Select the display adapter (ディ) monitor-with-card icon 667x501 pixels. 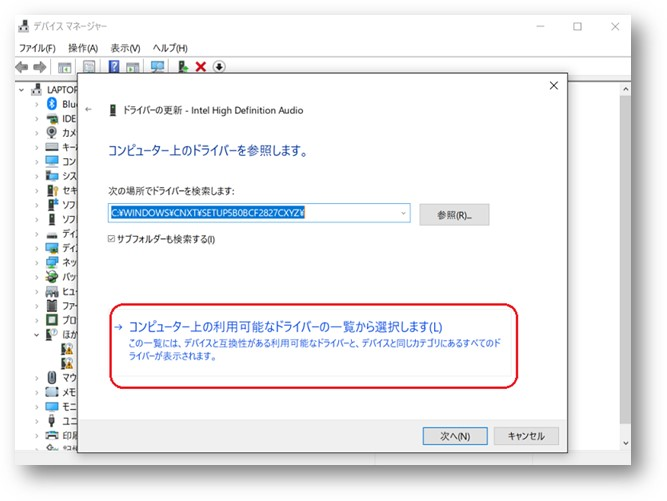(x=52, y=248)
